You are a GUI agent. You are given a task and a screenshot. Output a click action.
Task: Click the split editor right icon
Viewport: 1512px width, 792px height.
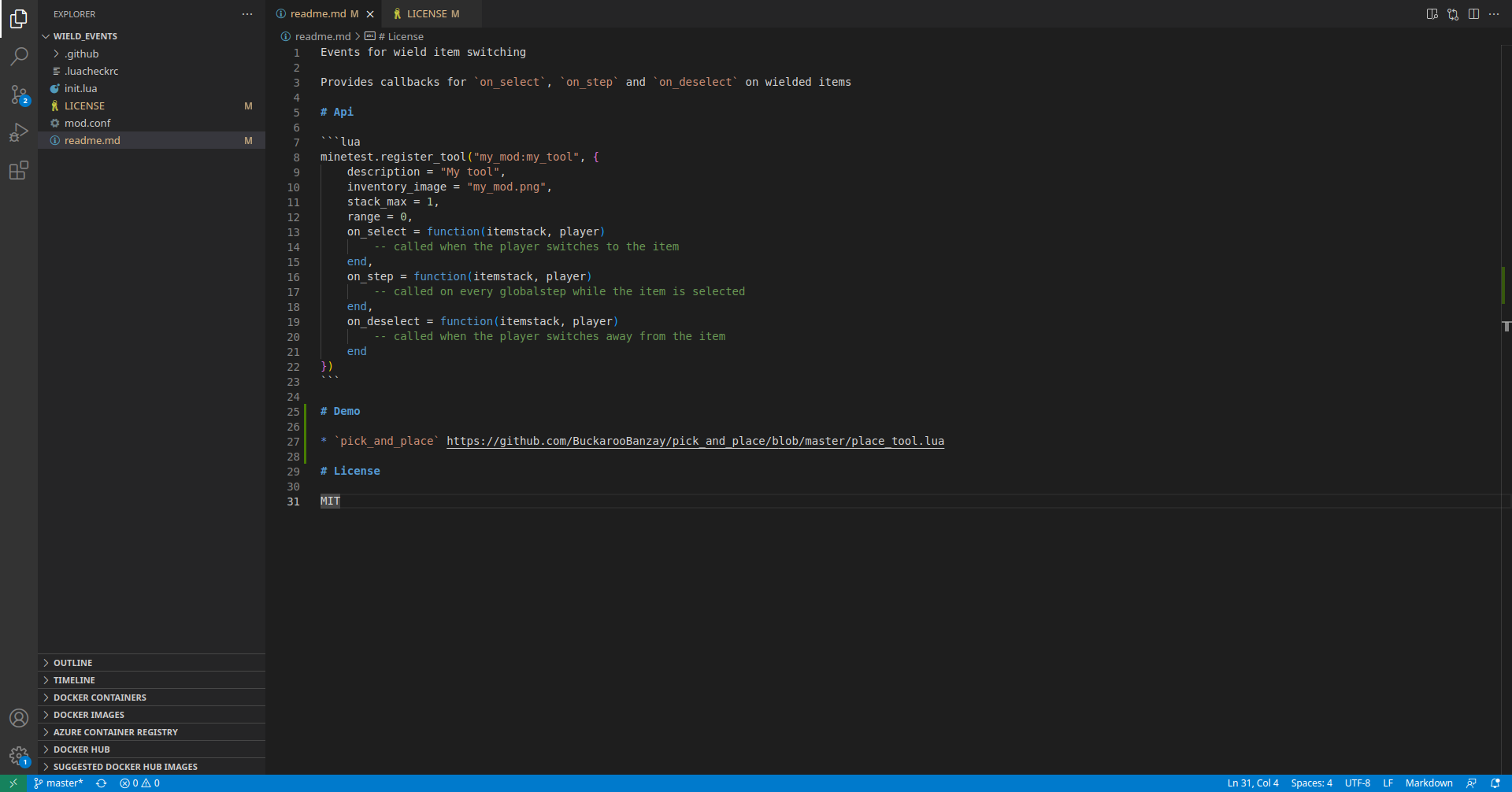point(1473,14)
